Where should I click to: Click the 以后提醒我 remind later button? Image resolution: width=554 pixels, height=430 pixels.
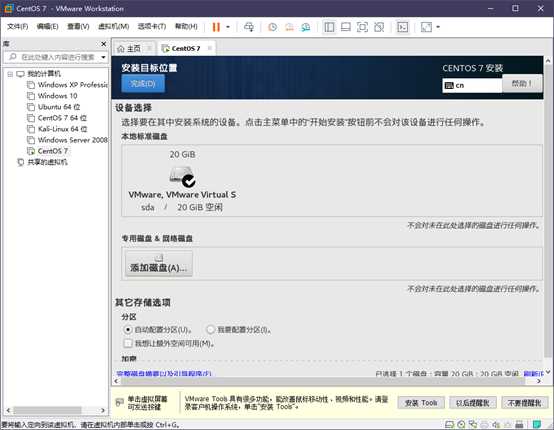(x=473, y=403)
